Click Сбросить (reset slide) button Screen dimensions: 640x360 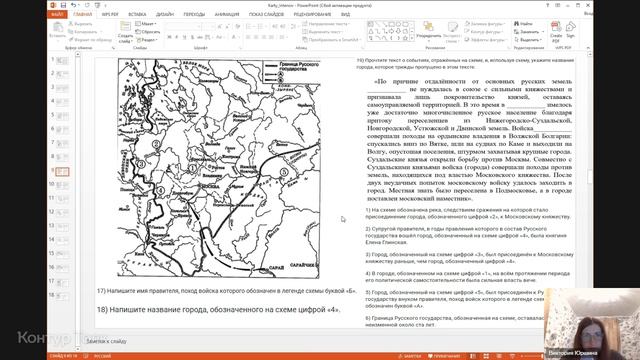pos(148,32)
